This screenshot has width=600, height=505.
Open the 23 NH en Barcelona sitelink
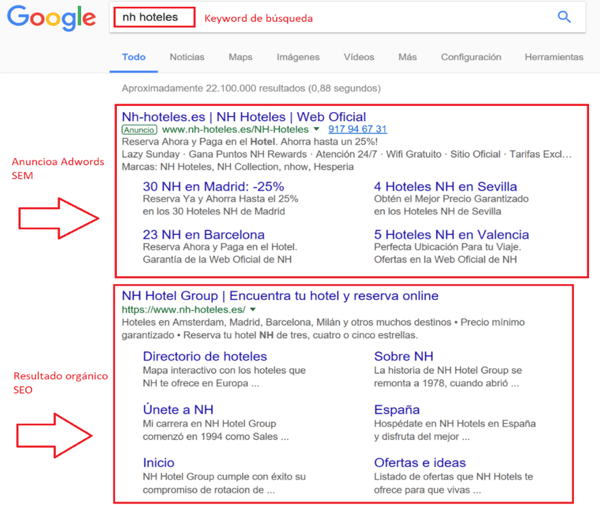203,235
